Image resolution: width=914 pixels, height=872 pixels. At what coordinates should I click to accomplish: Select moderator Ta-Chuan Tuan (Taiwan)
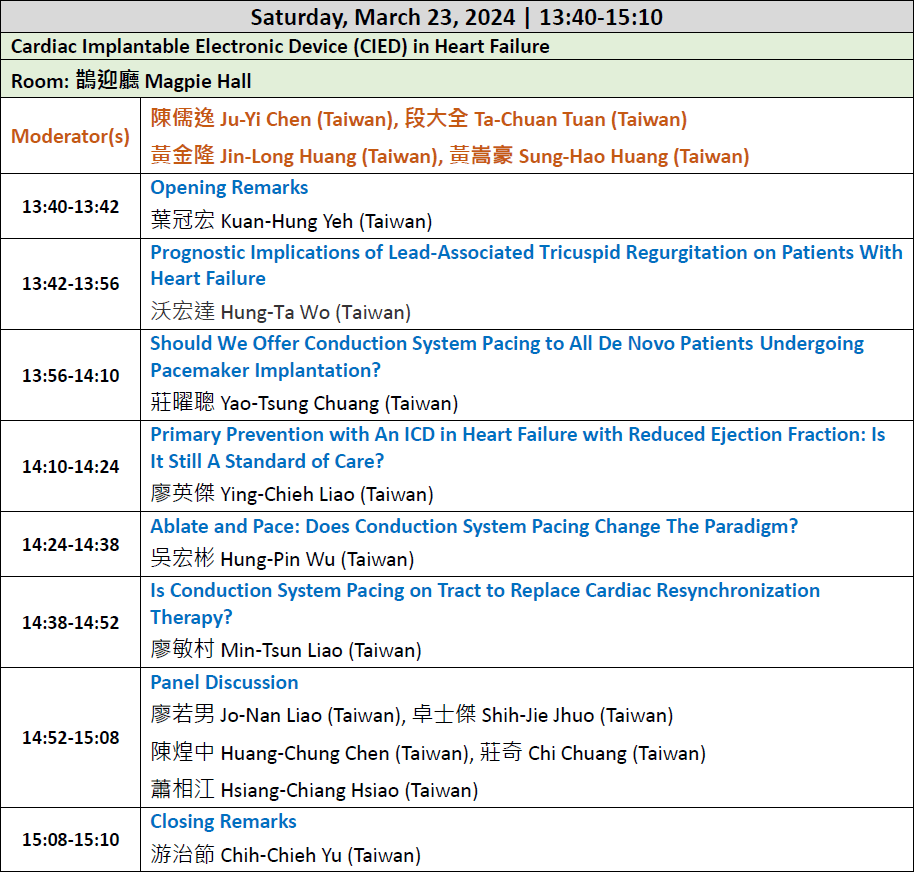[x=546, y=119]
